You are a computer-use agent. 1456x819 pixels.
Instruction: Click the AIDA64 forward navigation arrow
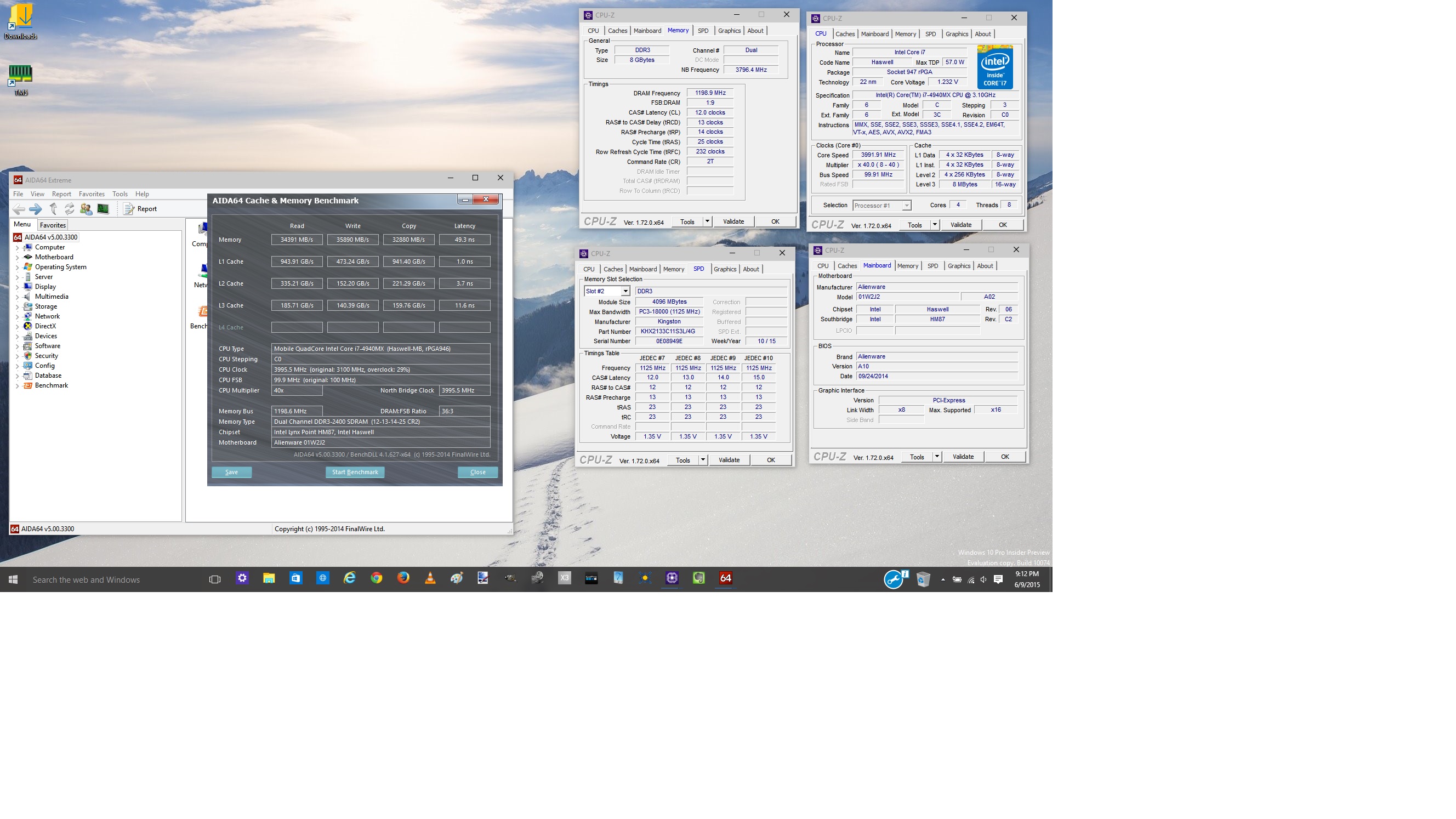pyautogui.click(x=36, y=209)
